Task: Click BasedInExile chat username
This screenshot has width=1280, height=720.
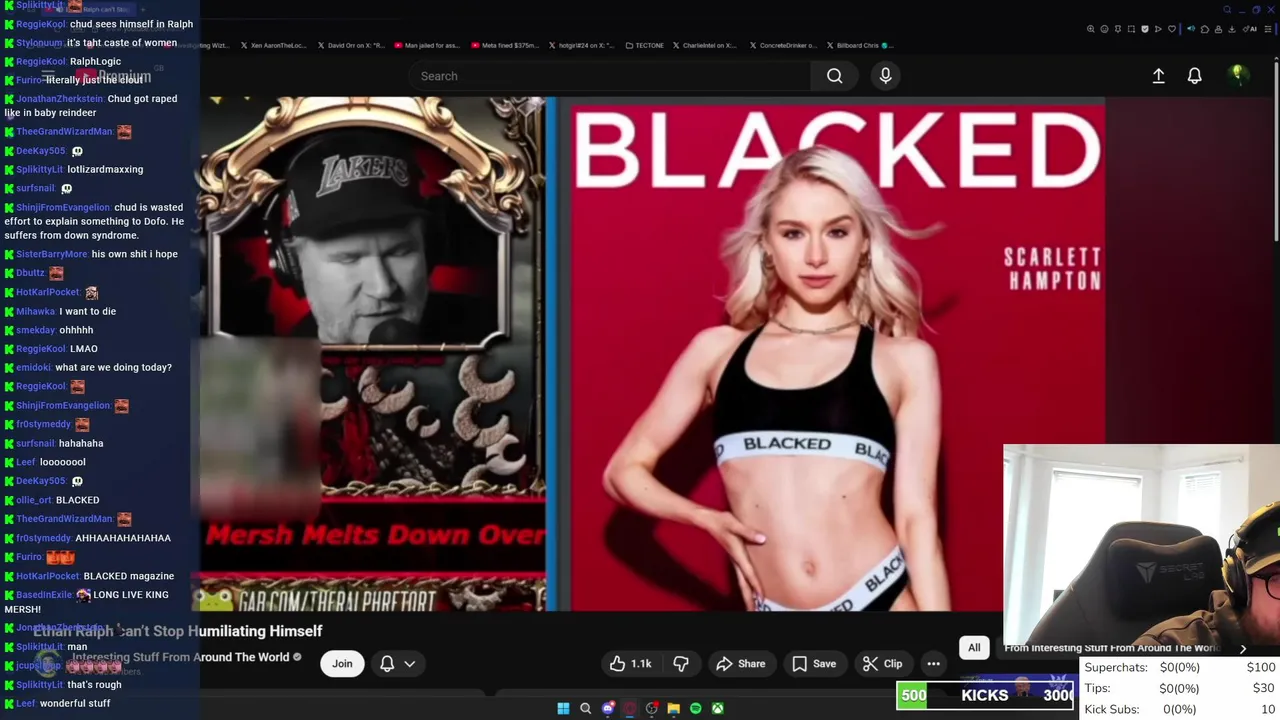Action: [x=45, y=595]
